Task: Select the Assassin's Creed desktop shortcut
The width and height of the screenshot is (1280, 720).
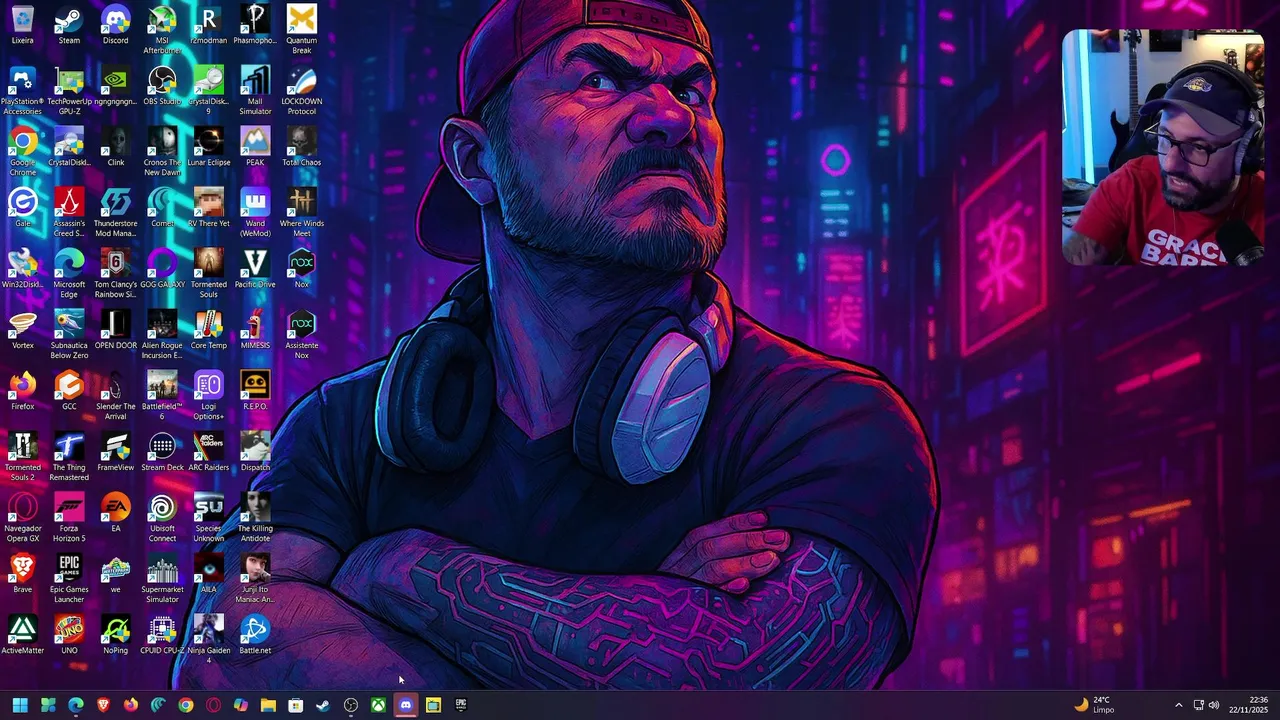Action: [69, 213]
